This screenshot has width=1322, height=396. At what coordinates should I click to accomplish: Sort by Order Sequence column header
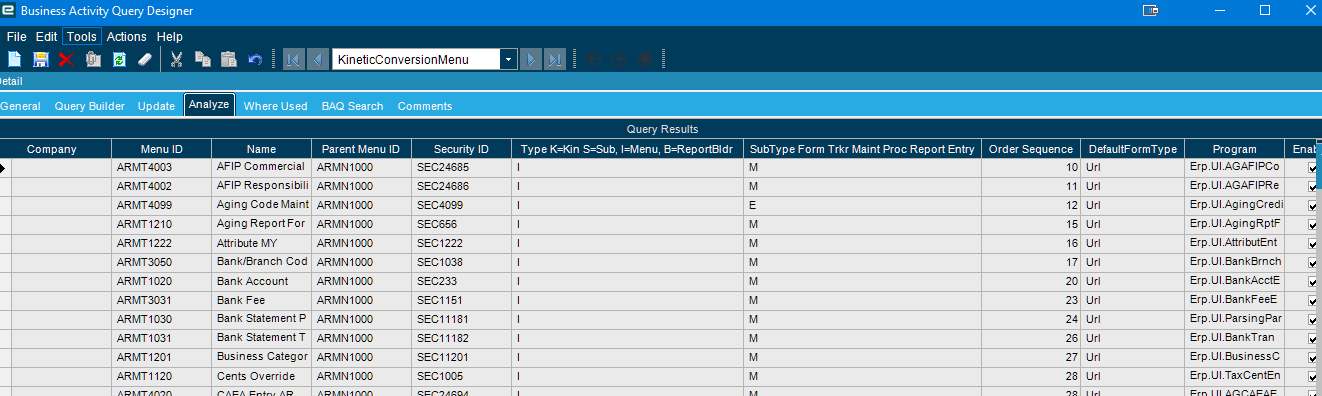pyautogui.click(x=1031, y=149)
